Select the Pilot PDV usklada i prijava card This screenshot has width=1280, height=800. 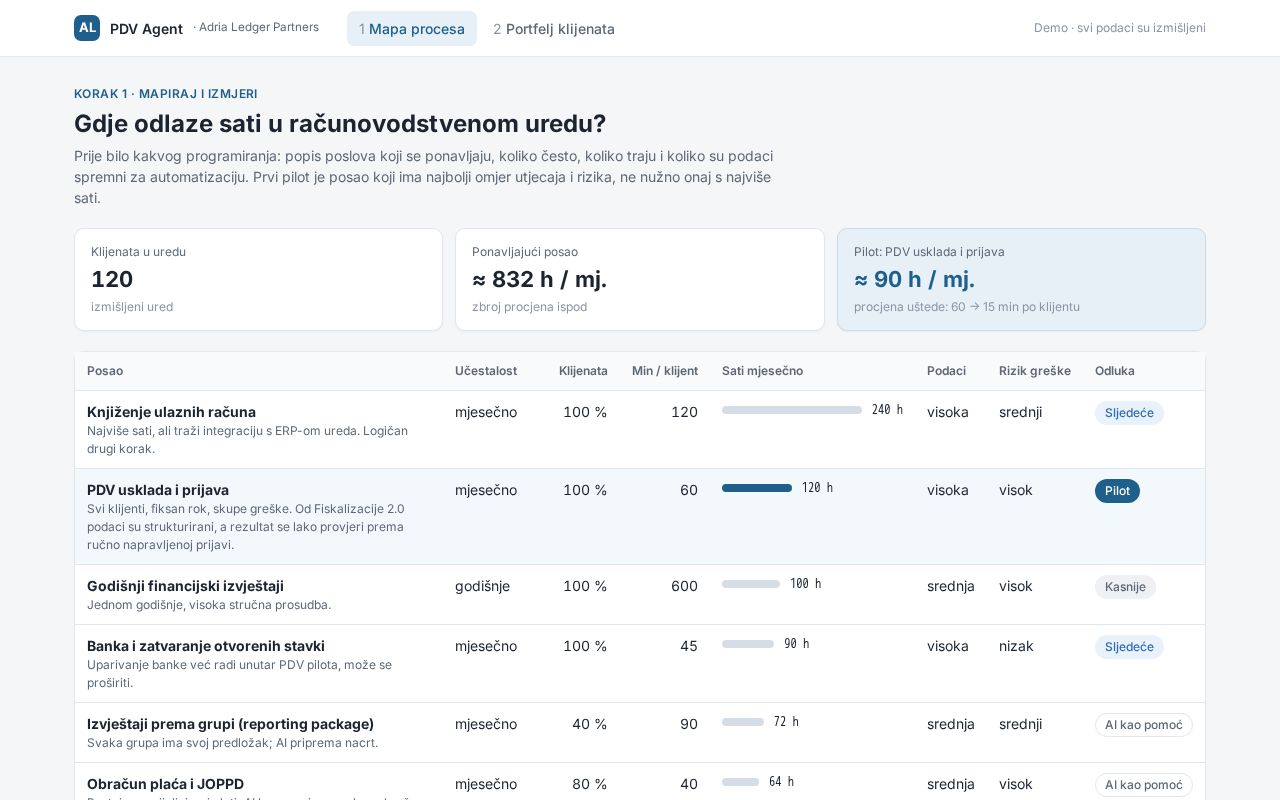coord(1021,279)
